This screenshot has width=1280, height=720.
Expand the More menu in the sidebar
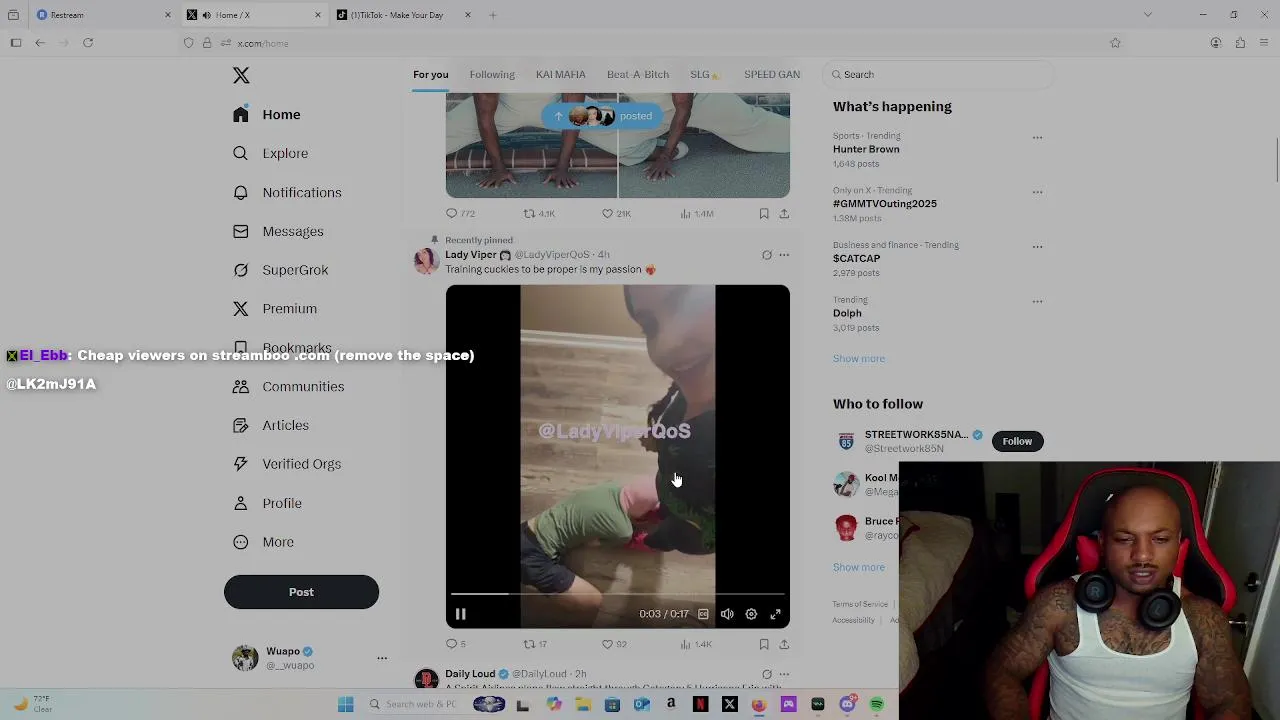tap(264, 542)
